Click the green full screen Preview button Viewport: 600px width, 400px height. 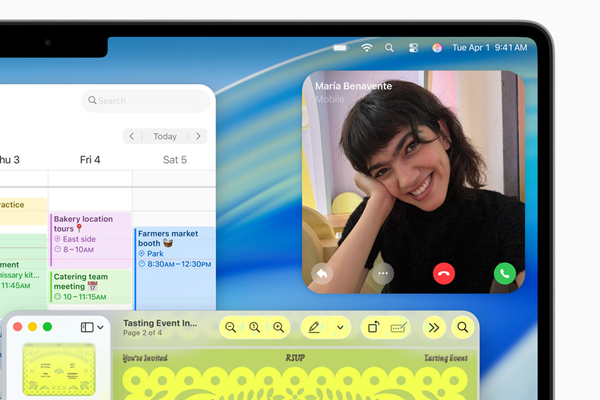point(47,327)
